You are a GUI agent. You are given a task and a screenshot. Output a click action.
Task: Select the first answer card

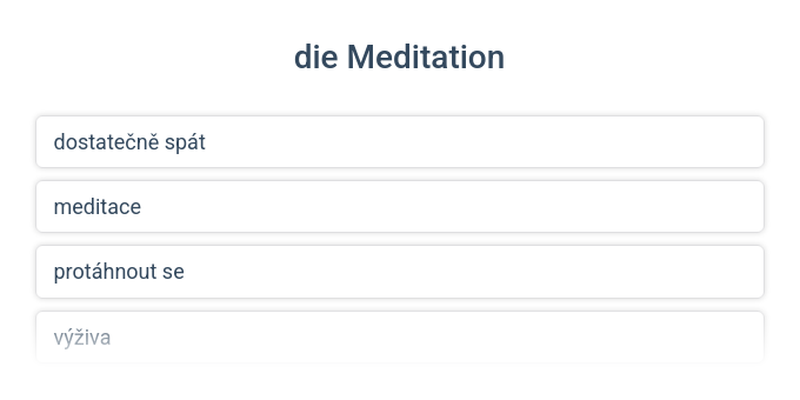click(x=400, y=142)
